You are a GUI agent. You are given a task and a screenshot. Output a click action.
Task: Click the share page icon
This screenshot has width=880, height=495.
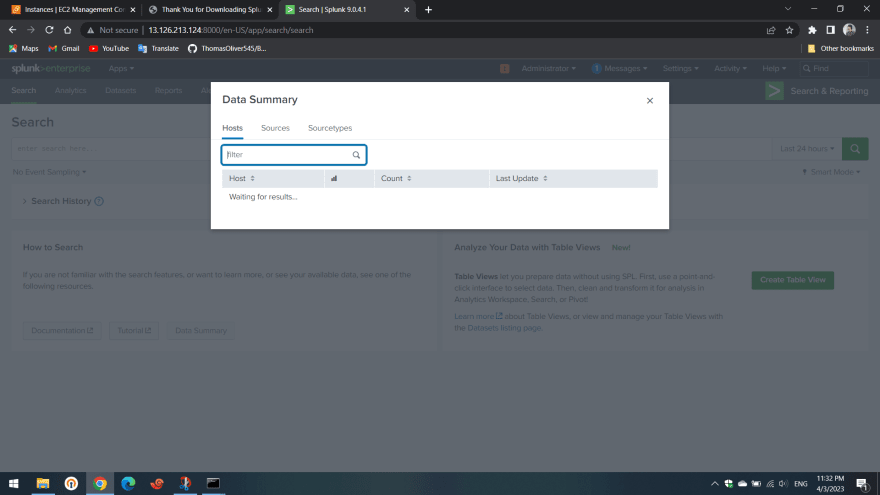pos(771,30)
